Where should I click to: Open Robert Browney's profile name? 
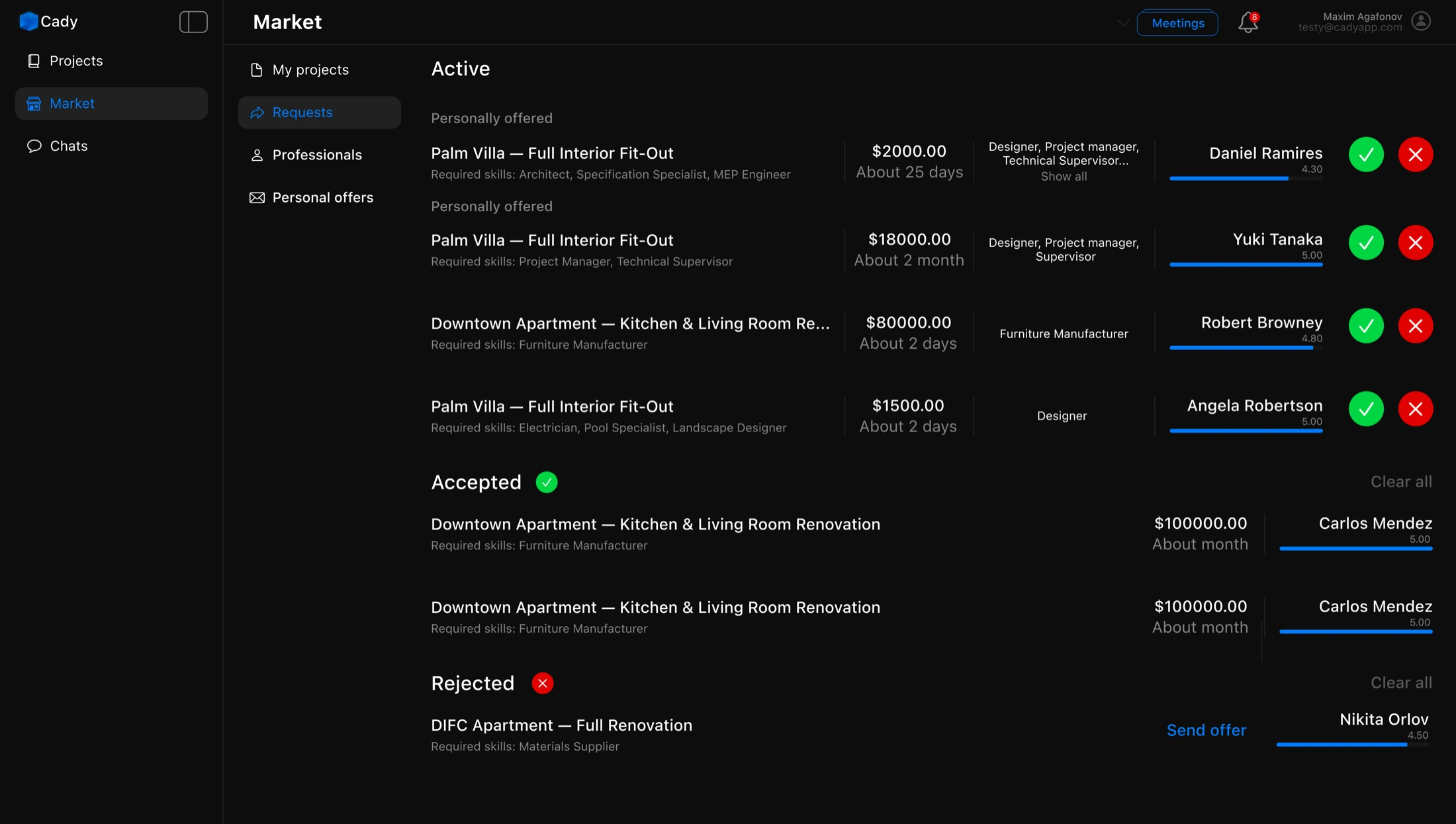tap(1261, 322)
